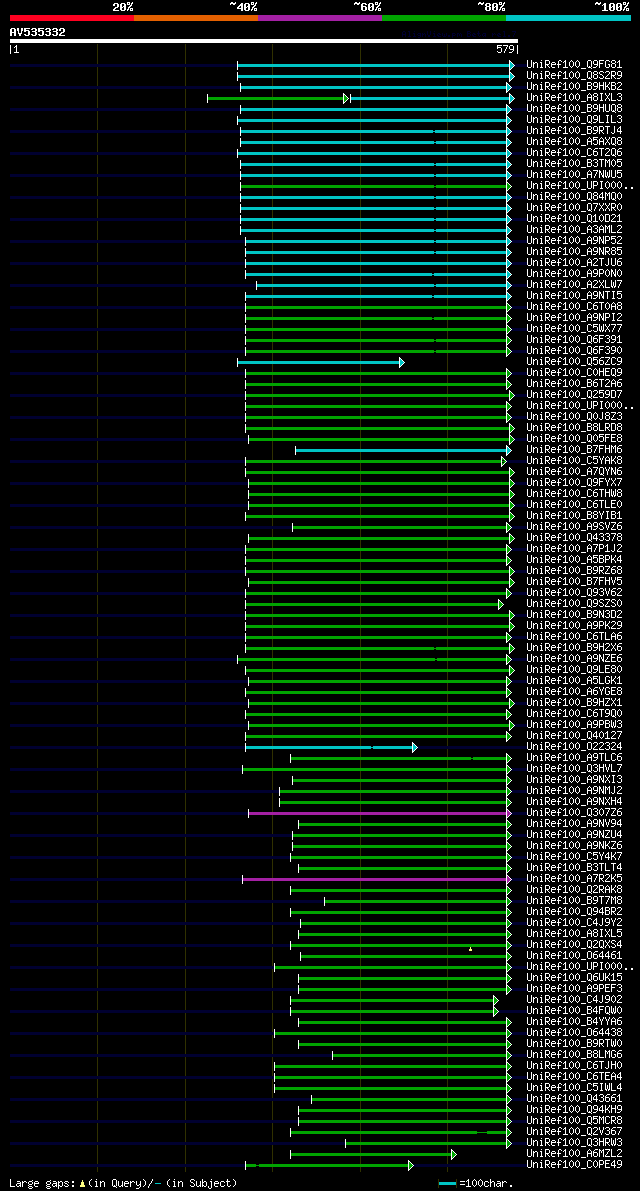Select the cyan alignment bar for O22324
Image resolution: width=640 pixels, height=1191 pixels.
[x=331, y=747]
